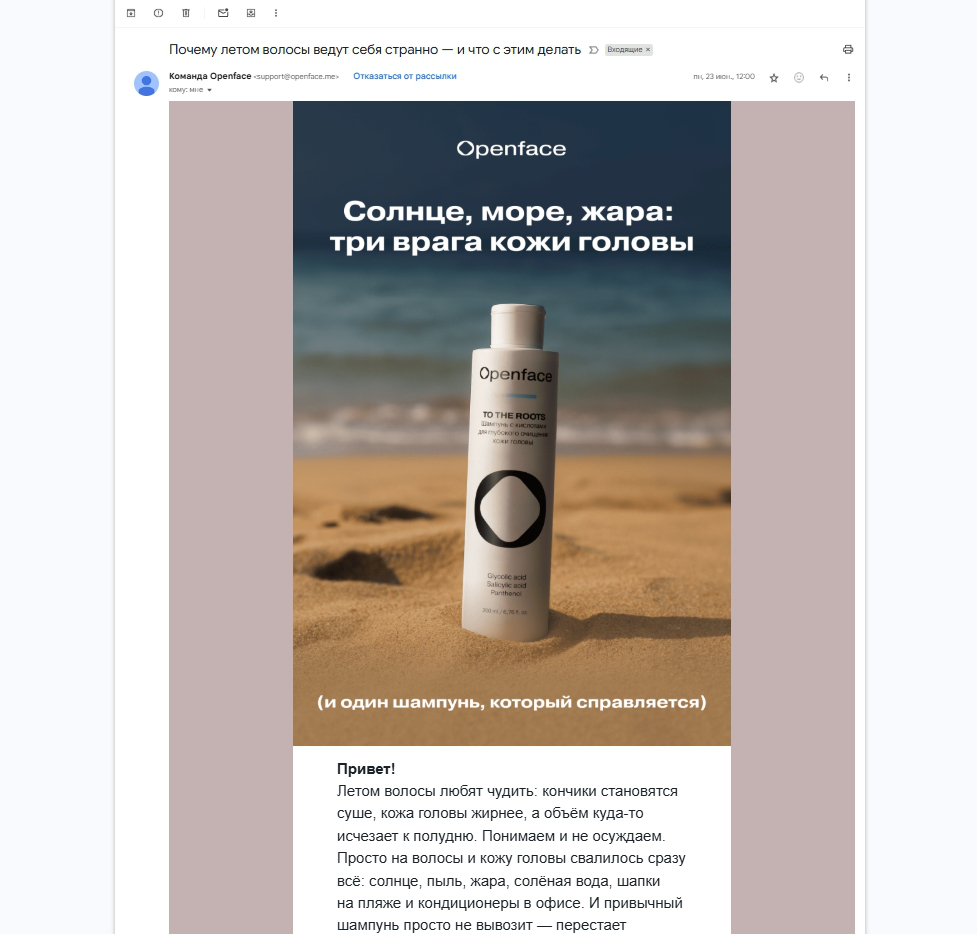977x934 pixels.
Task: Add an emoji reaction to the email
Action: [799, 77]
